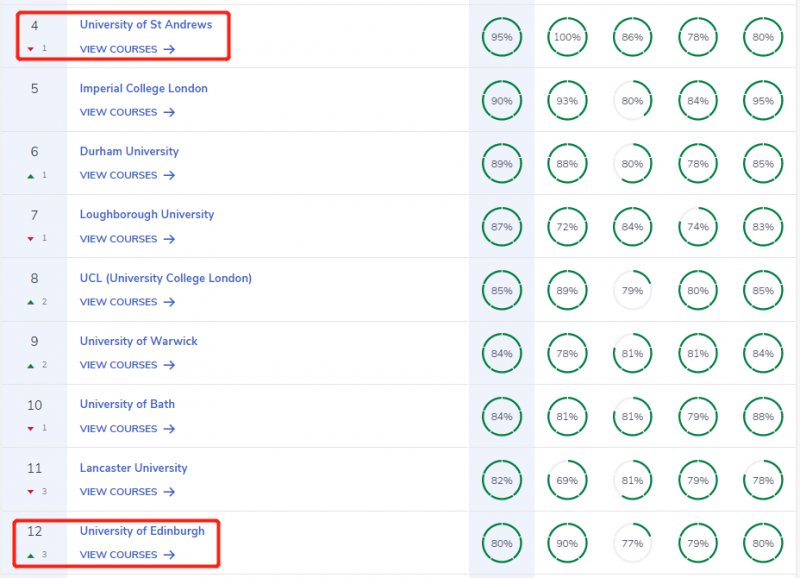This screenshot has height=578, width=800.
Task: Click green up-arrow rank change for UCL
Action: 31,303
